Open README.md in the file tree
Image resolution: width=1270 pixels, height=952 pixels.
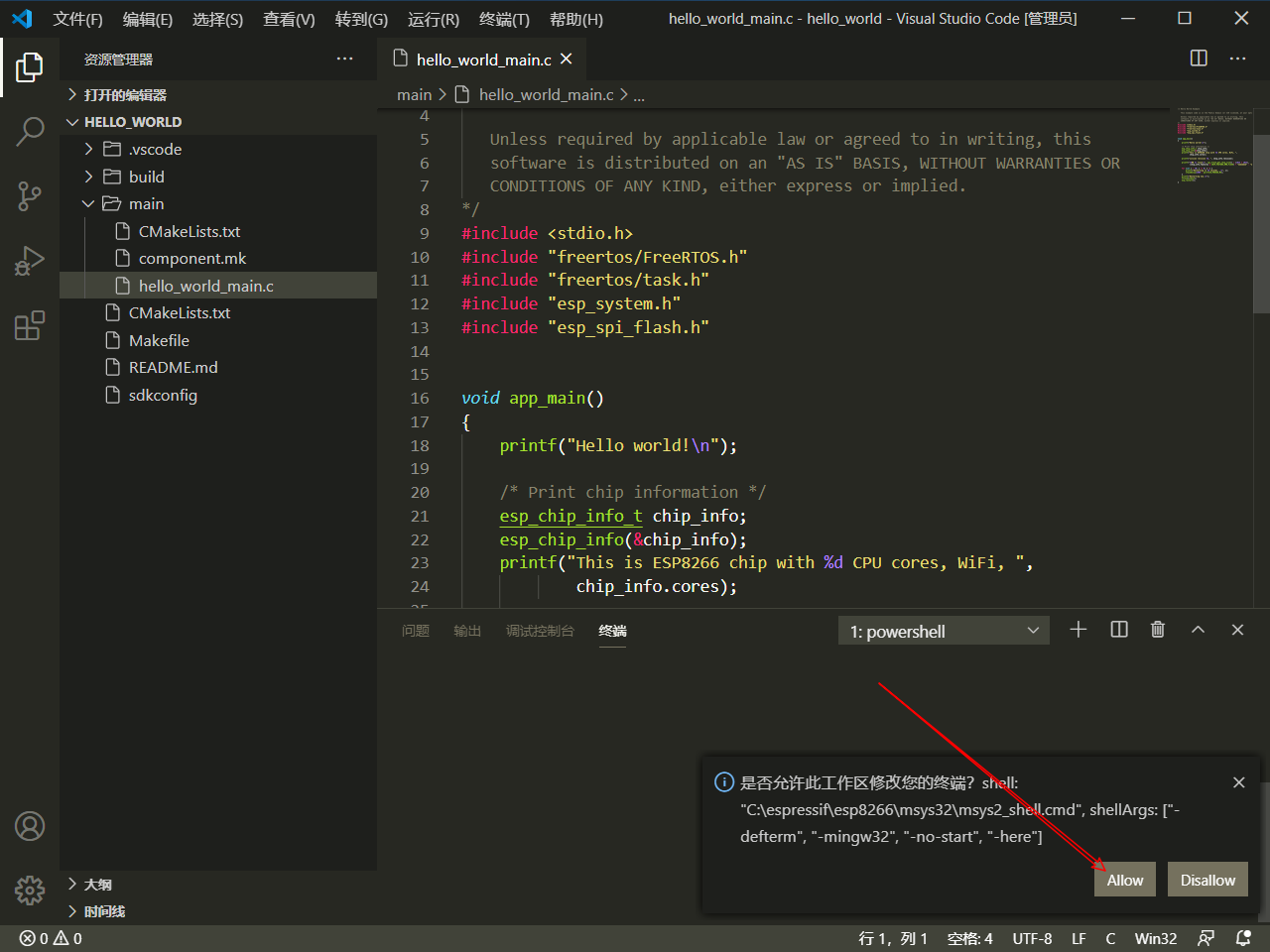pyautogui.click(x=218, y=367)
